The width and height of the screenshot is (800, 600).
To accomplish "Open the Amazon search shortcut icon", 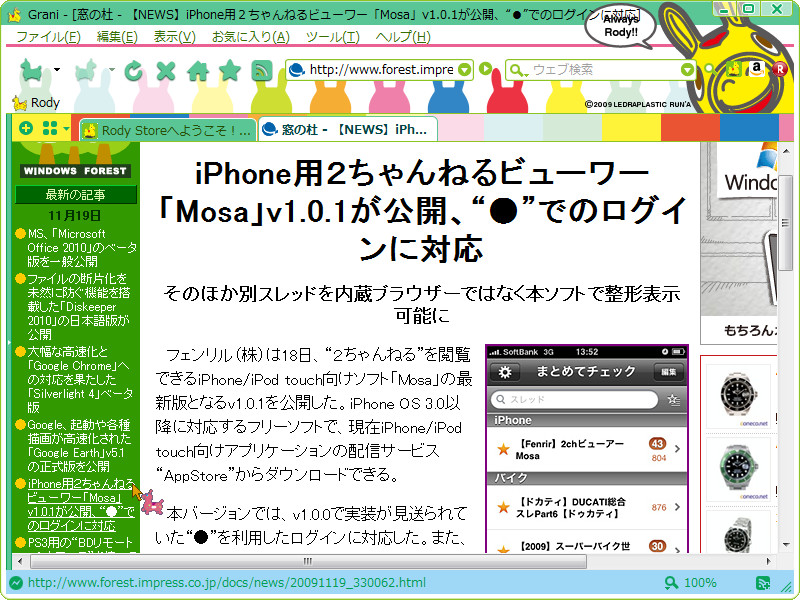I will click(757, 68).
